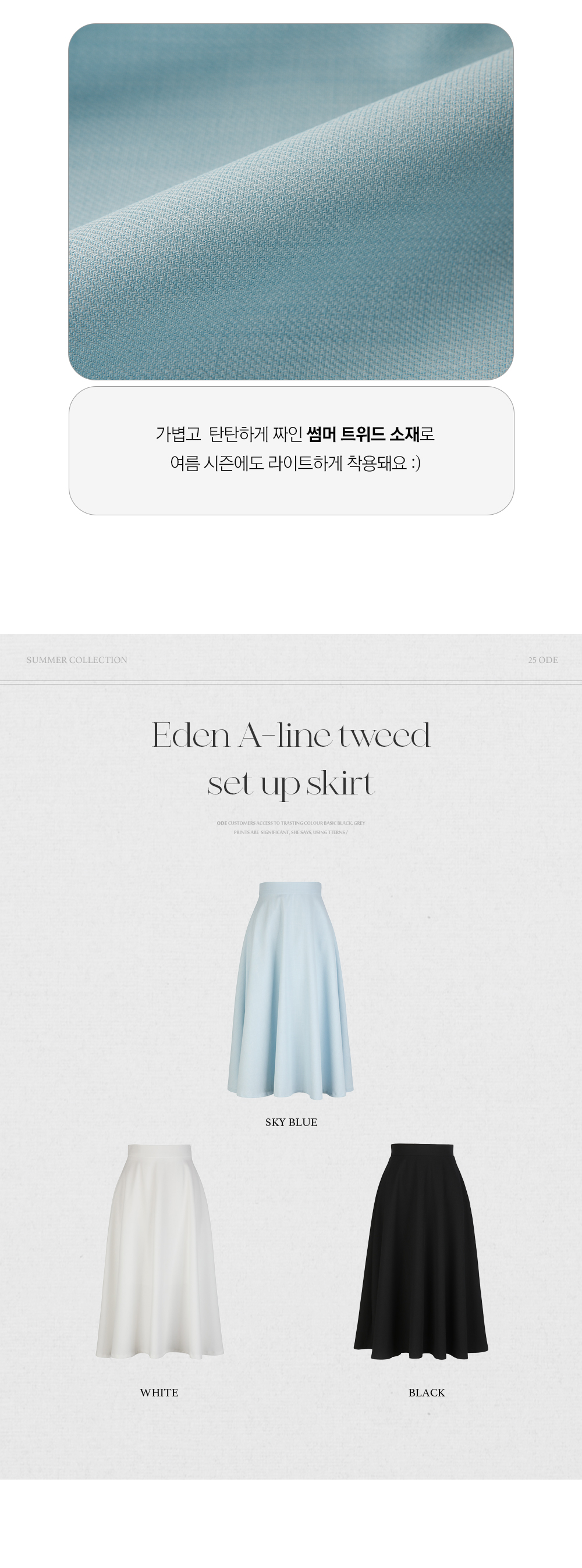Click the small ODE customers caption
582x1568 pixels.
(292, 823)
